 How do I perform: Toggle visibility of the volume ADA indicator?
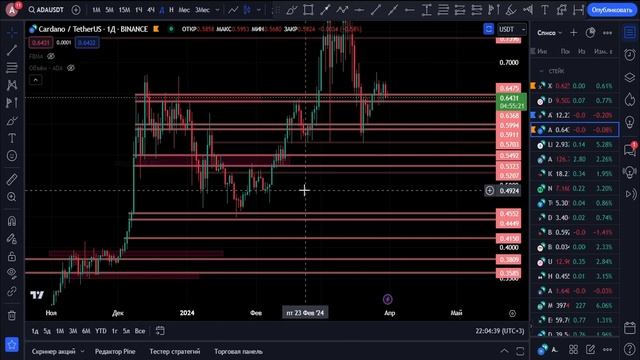[x=71, y=68]
